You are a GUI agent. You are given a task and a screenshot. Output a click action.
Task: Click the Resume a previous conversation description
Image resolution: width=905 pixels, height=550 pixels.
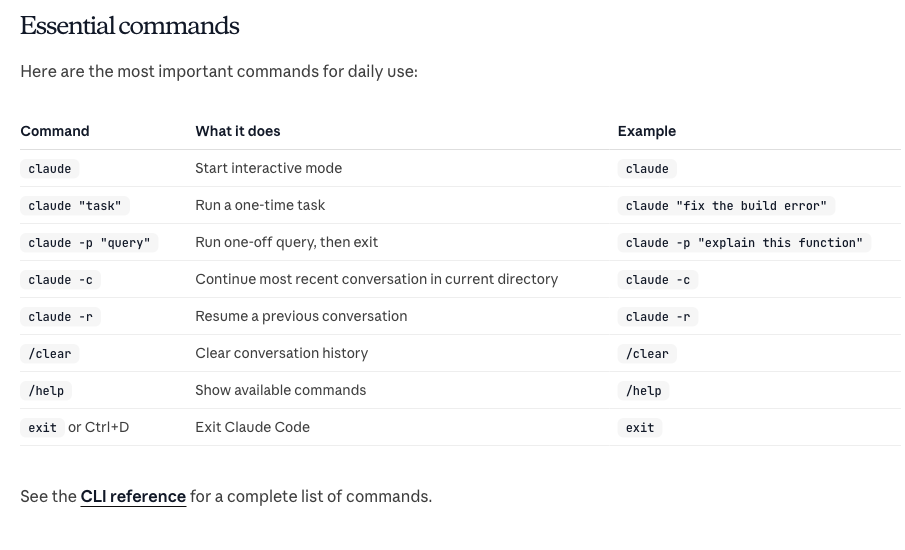[301, 316]
